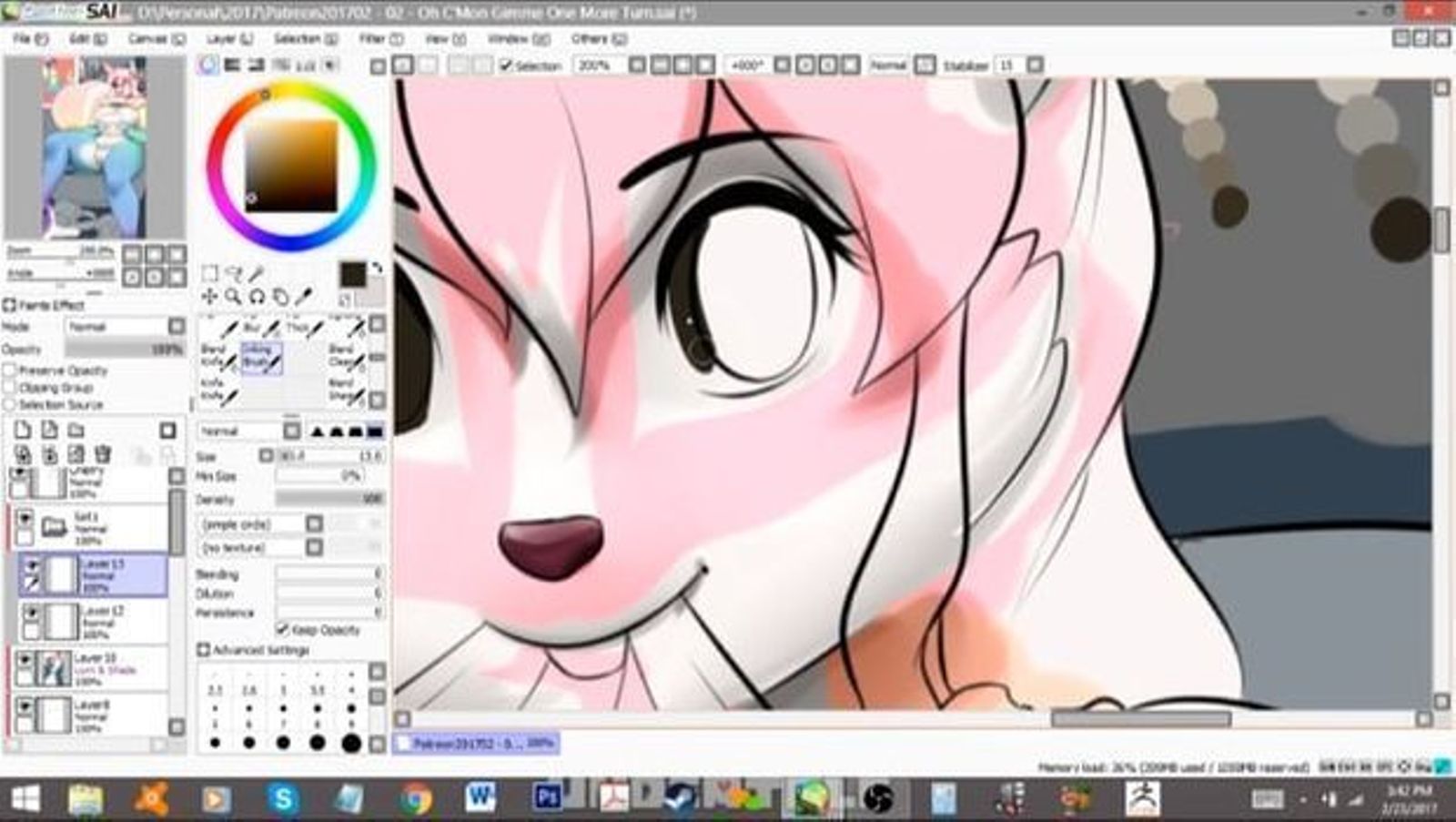1456x822 pixels.
Task: Select the sharpest brush edge shape
Action: coord(318,431)
